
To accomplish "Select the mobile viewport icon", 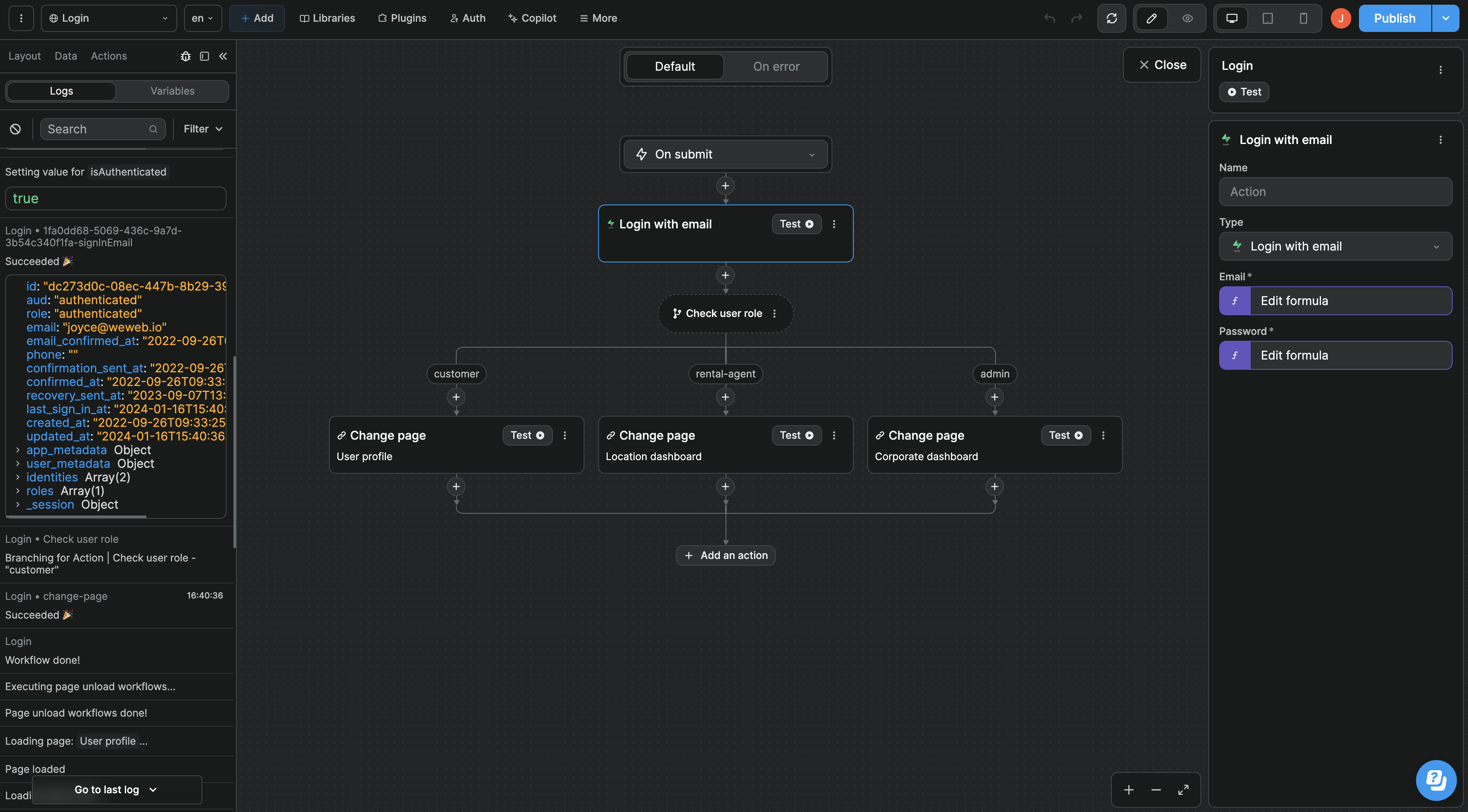I will click(x=1303, y=17).
